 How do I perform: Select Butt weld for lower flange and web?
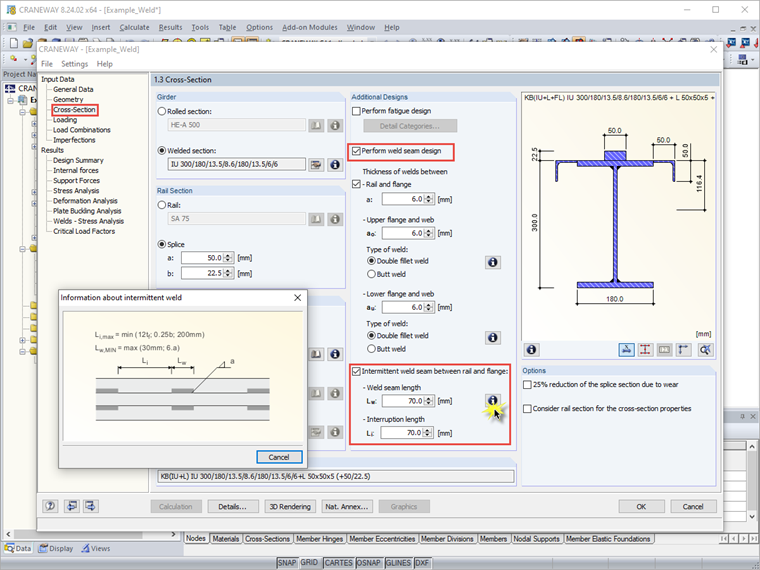pos(371,348)
